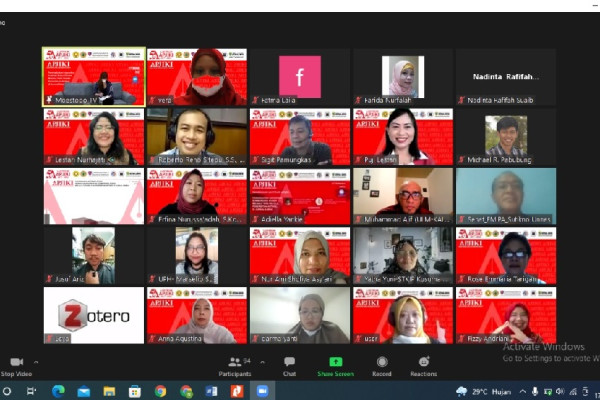Open the Mail app on the taskbar

point(83,392)
